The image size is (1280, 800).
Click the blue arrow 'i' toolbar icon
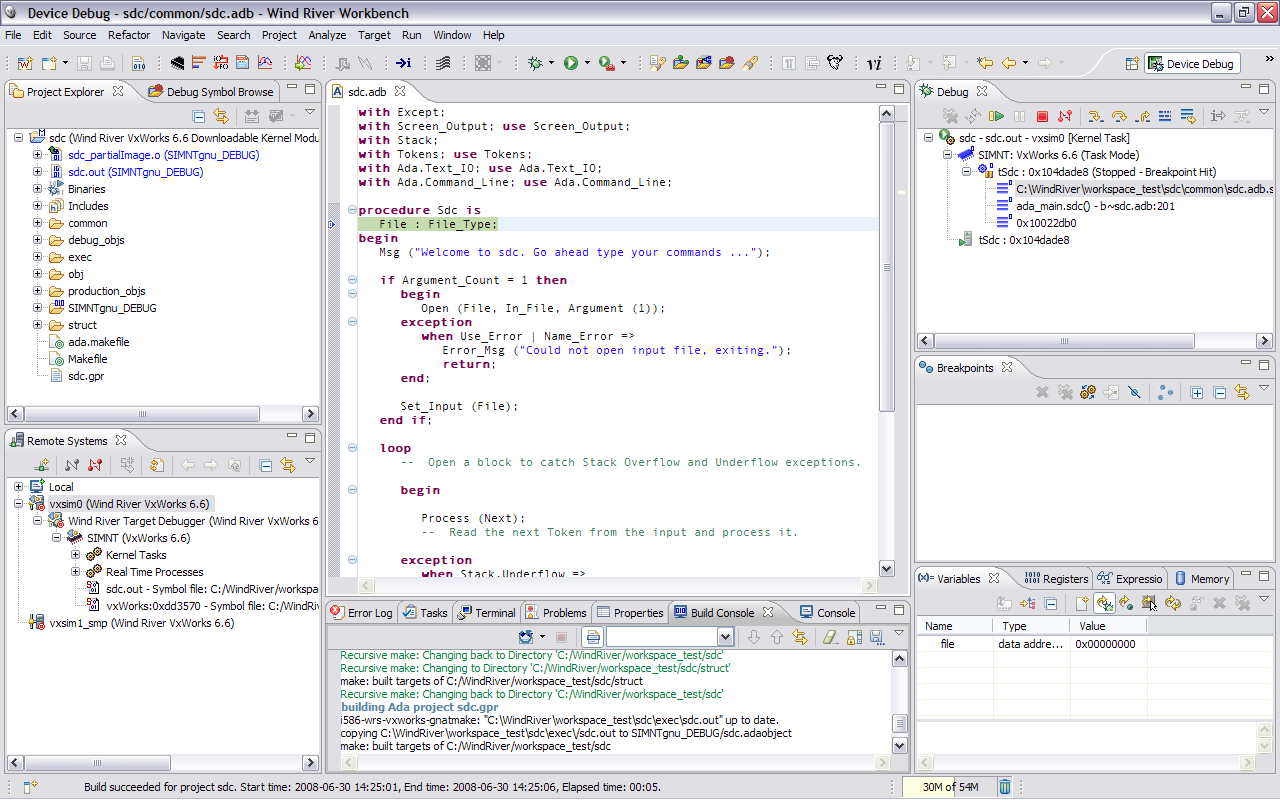point(403,63)
